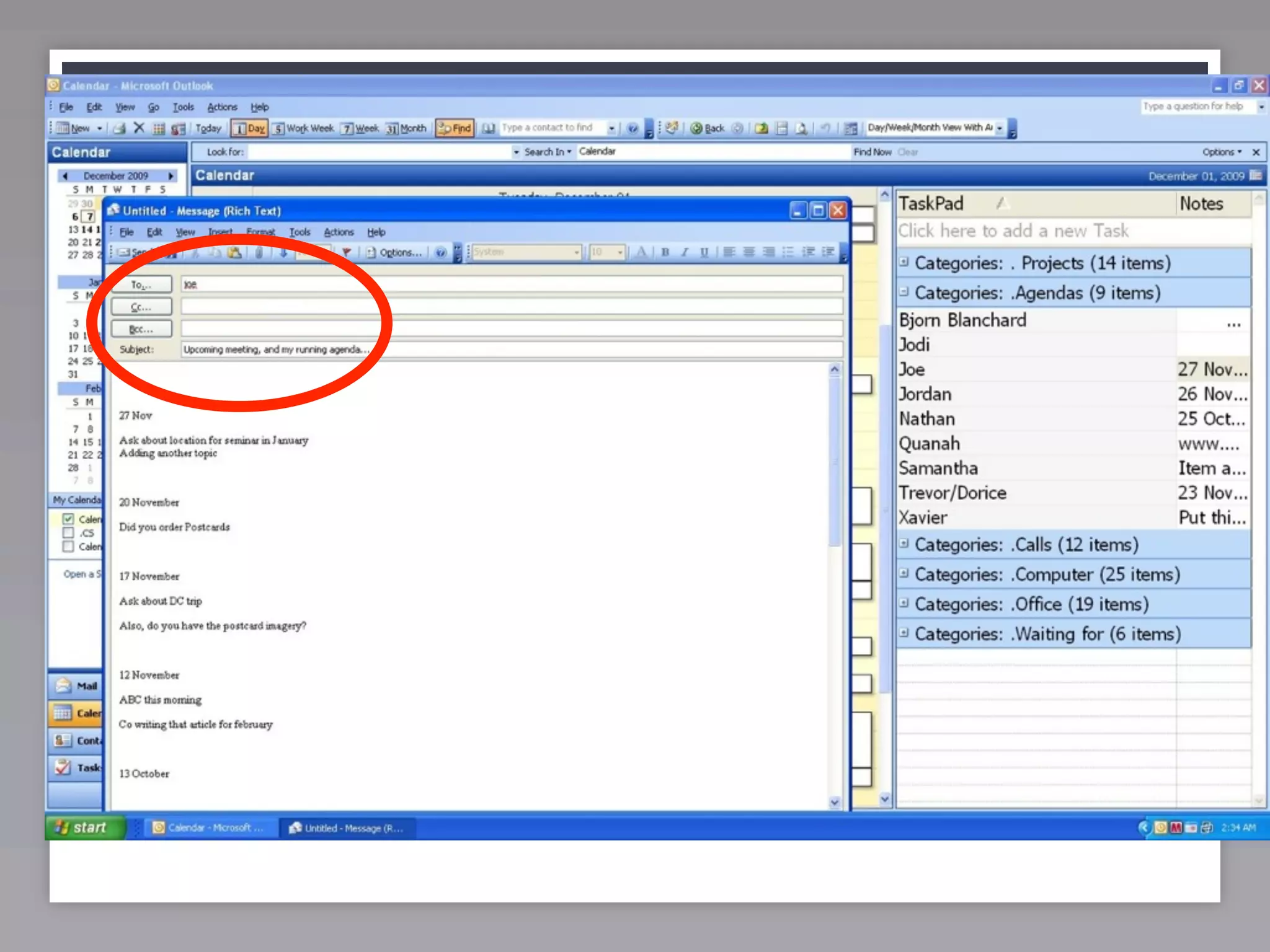Open the Day/Week/Month view dropdown
The width and height of the screenshot is (1270, 952).
[999, 128]
